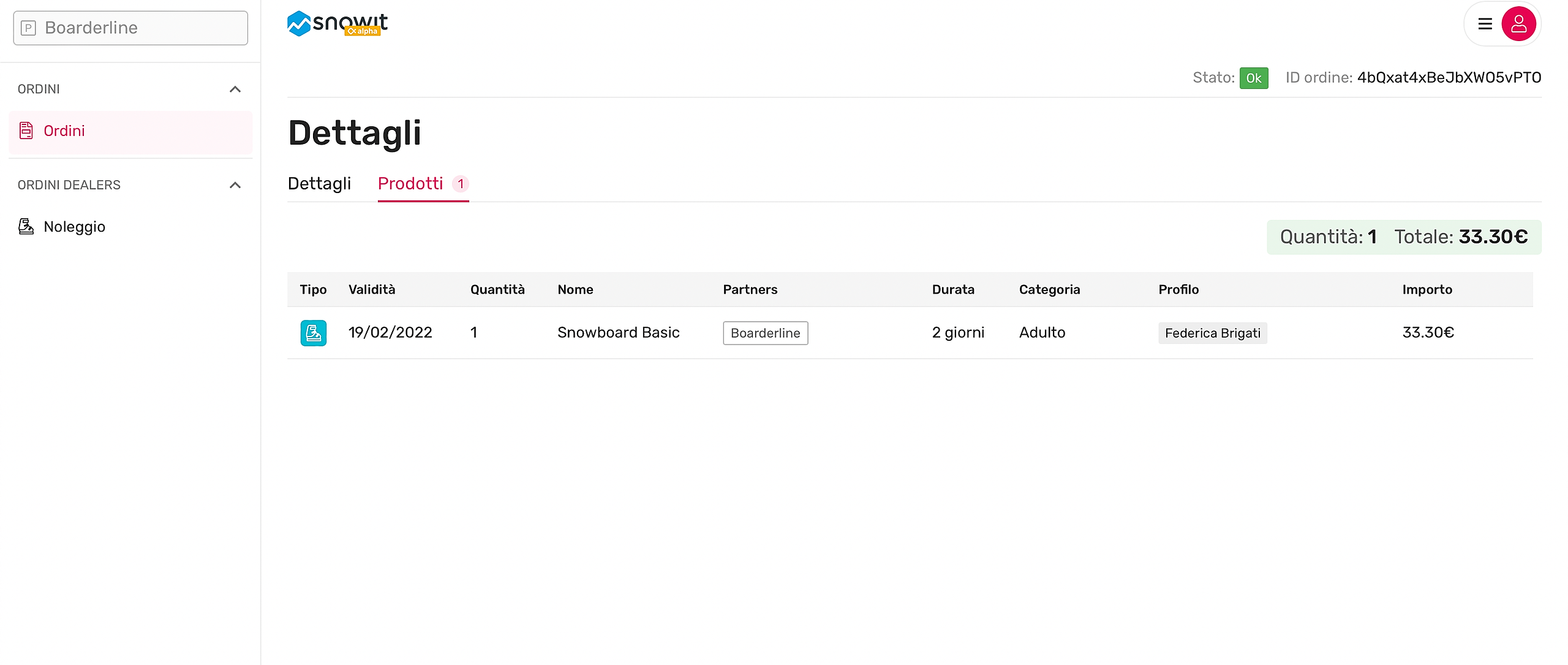Open Noleggio in the sidebar
Viewport: 1568px width, 665px height.
(x=74, y=227)
